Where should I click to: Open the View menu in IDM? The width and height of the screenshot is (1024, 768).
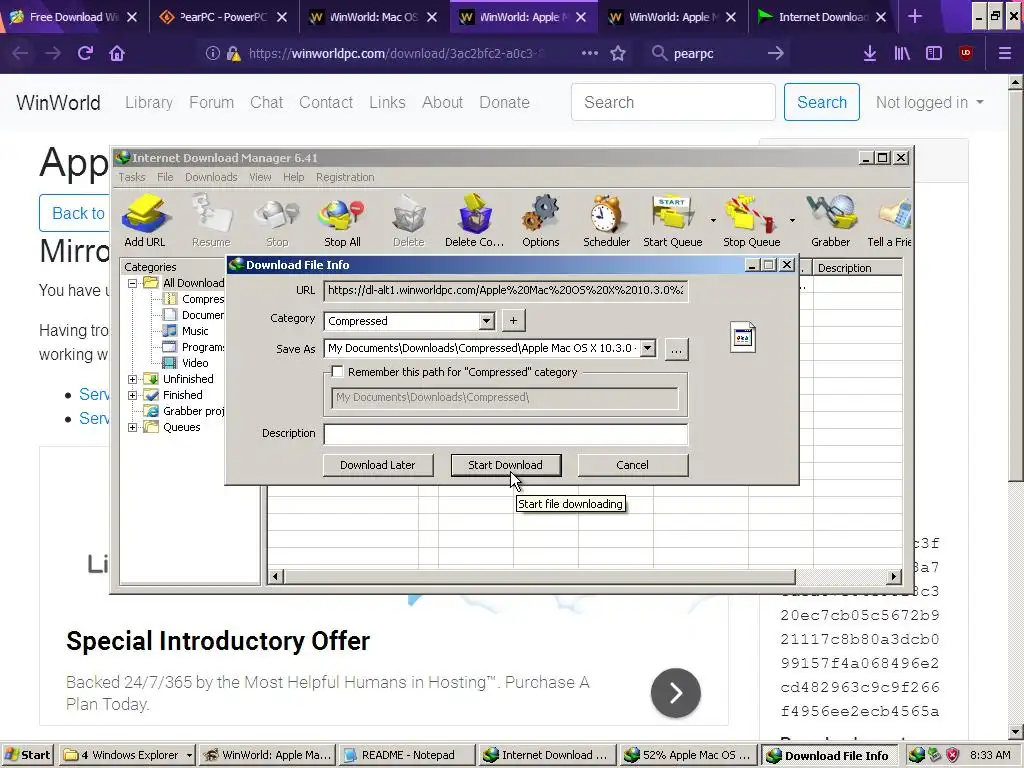point(260,177)
